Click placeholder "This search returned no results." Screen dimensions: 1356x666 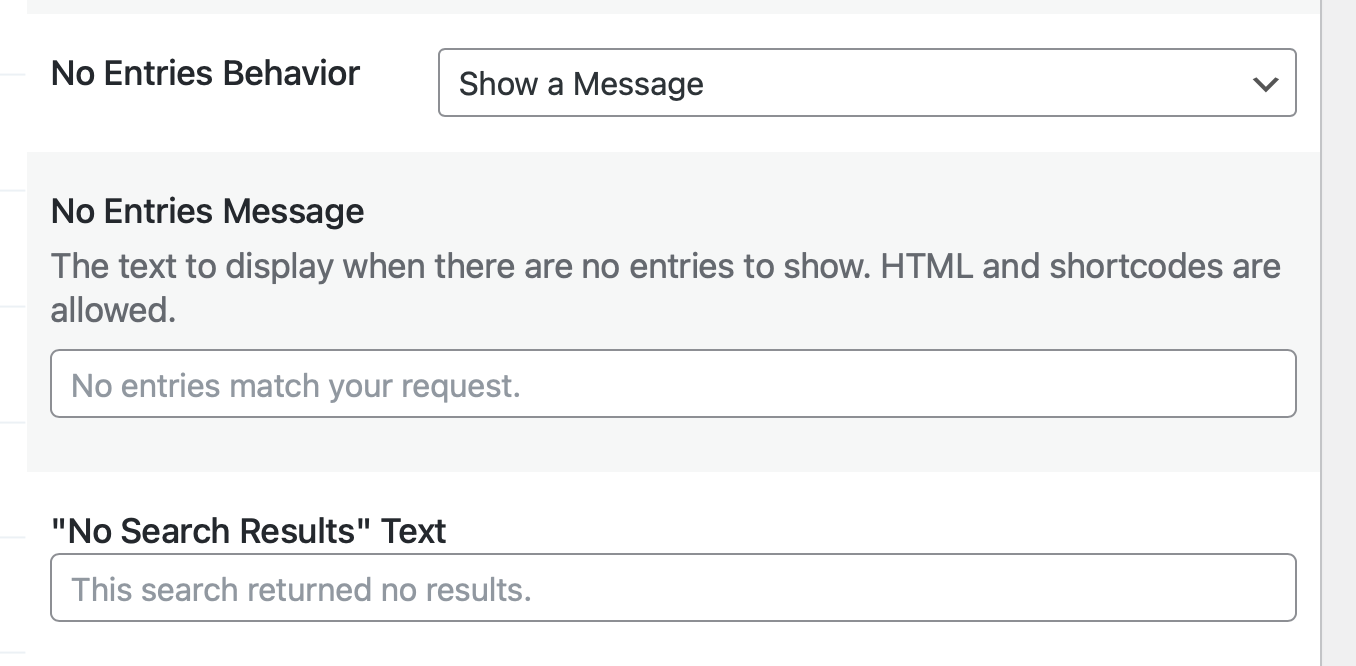tap(301, 589)
